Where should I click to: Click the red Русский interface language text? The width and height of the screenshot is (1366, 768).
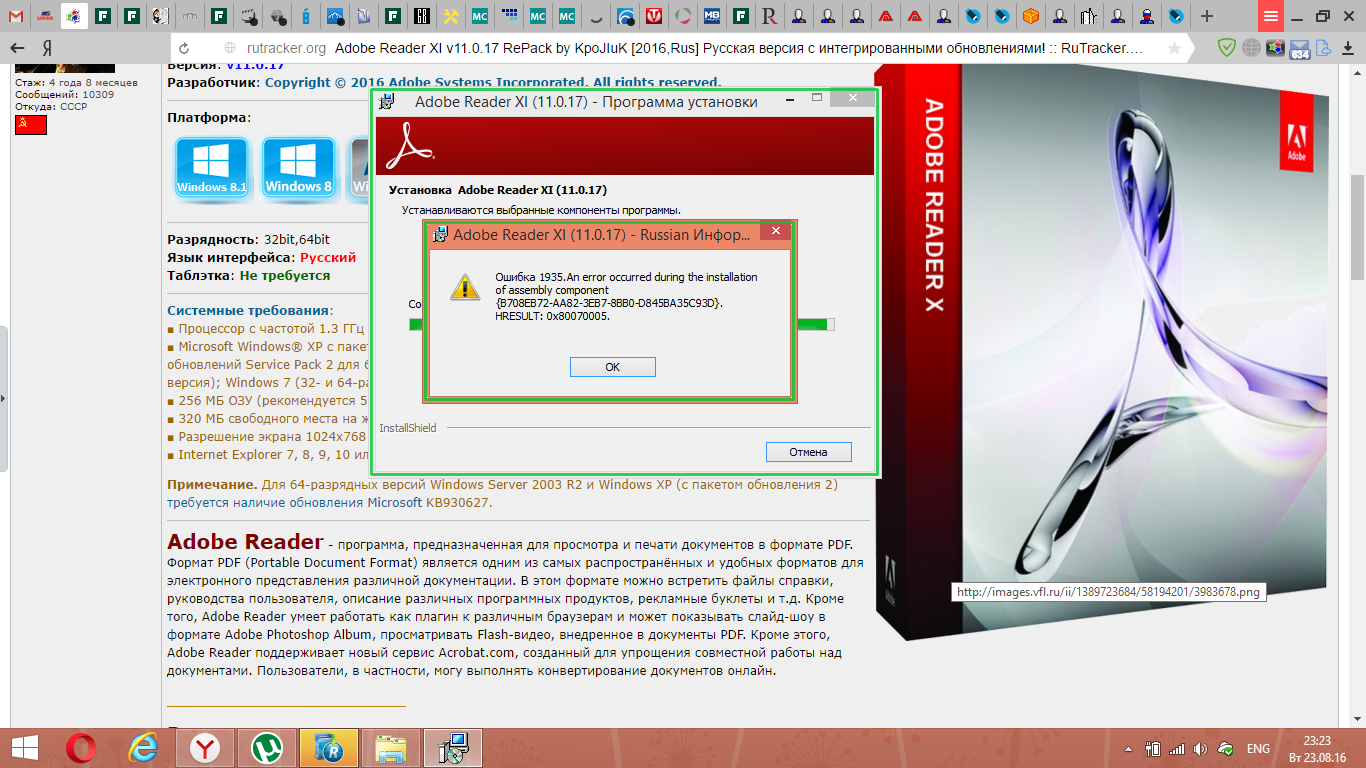[x=328, y=257]
